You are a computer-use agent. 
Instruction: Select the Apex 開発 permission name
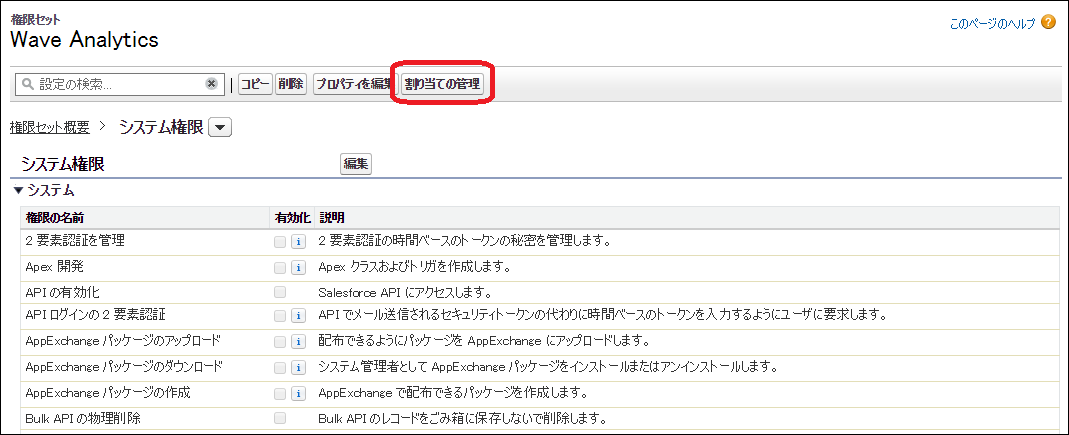pos(55,267)
